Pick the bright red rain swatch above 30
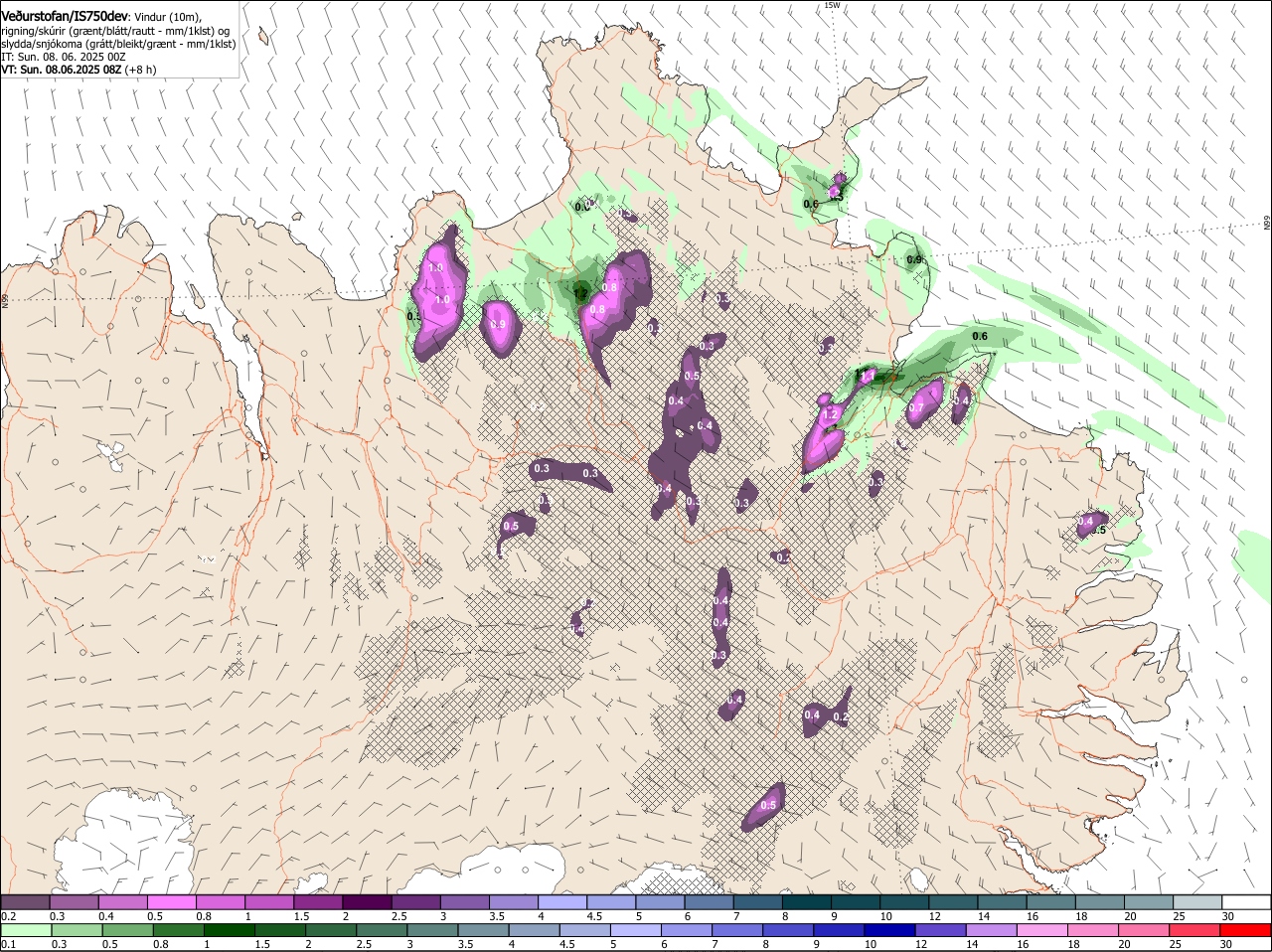Screen dimensions: 1272x952 [1246, 930]
